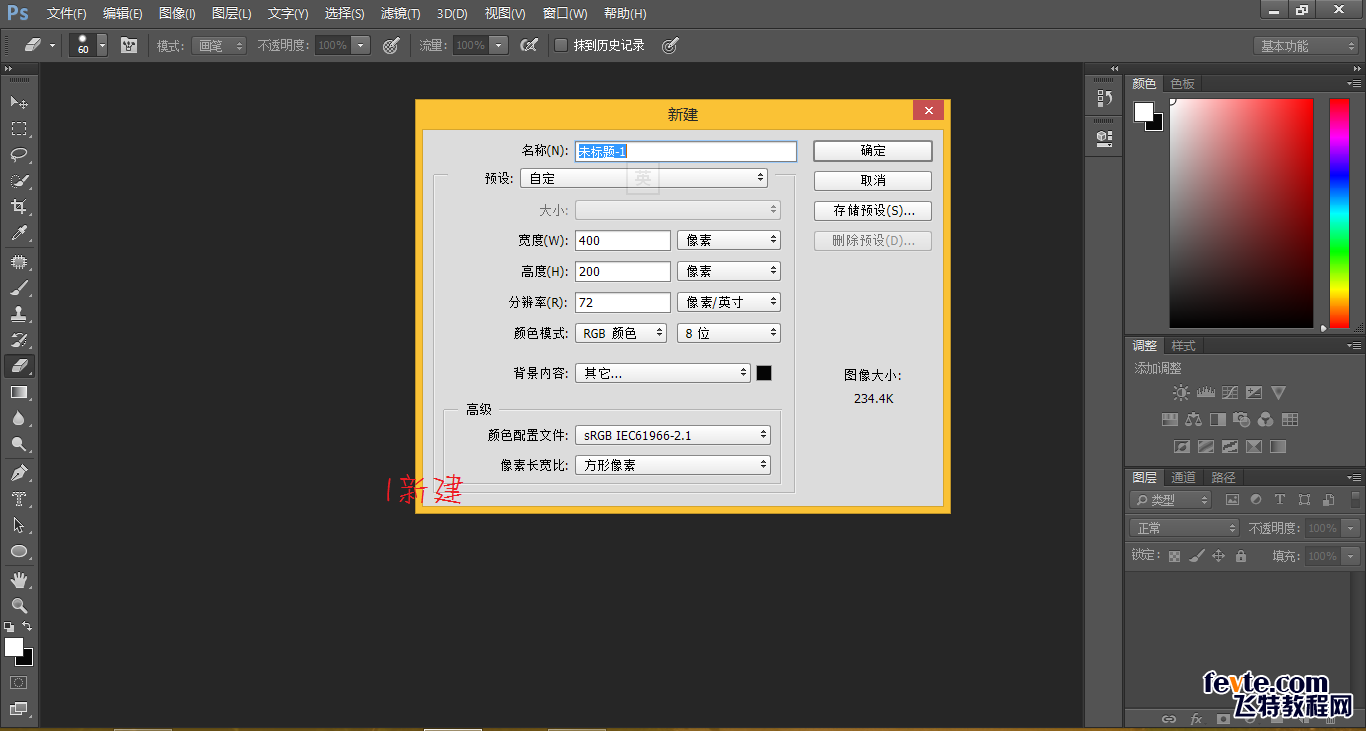Switch to the 色板 swatches tab
Viewport: 1366px width, 731px height.
1182,84
